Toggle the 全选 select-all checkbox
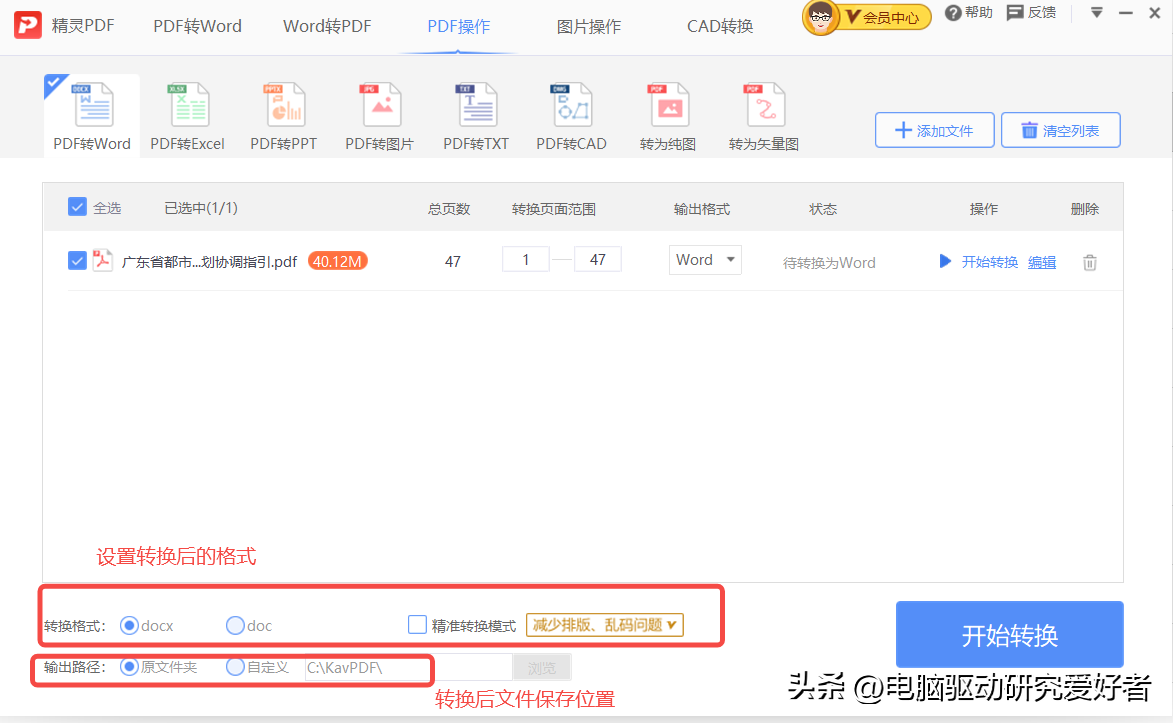The height and width of the screenshot is (723, 1173). coord(77,207)
